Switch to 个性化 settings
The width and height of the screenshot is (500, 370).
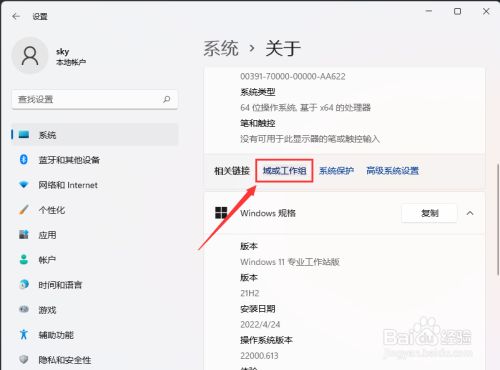95,210
